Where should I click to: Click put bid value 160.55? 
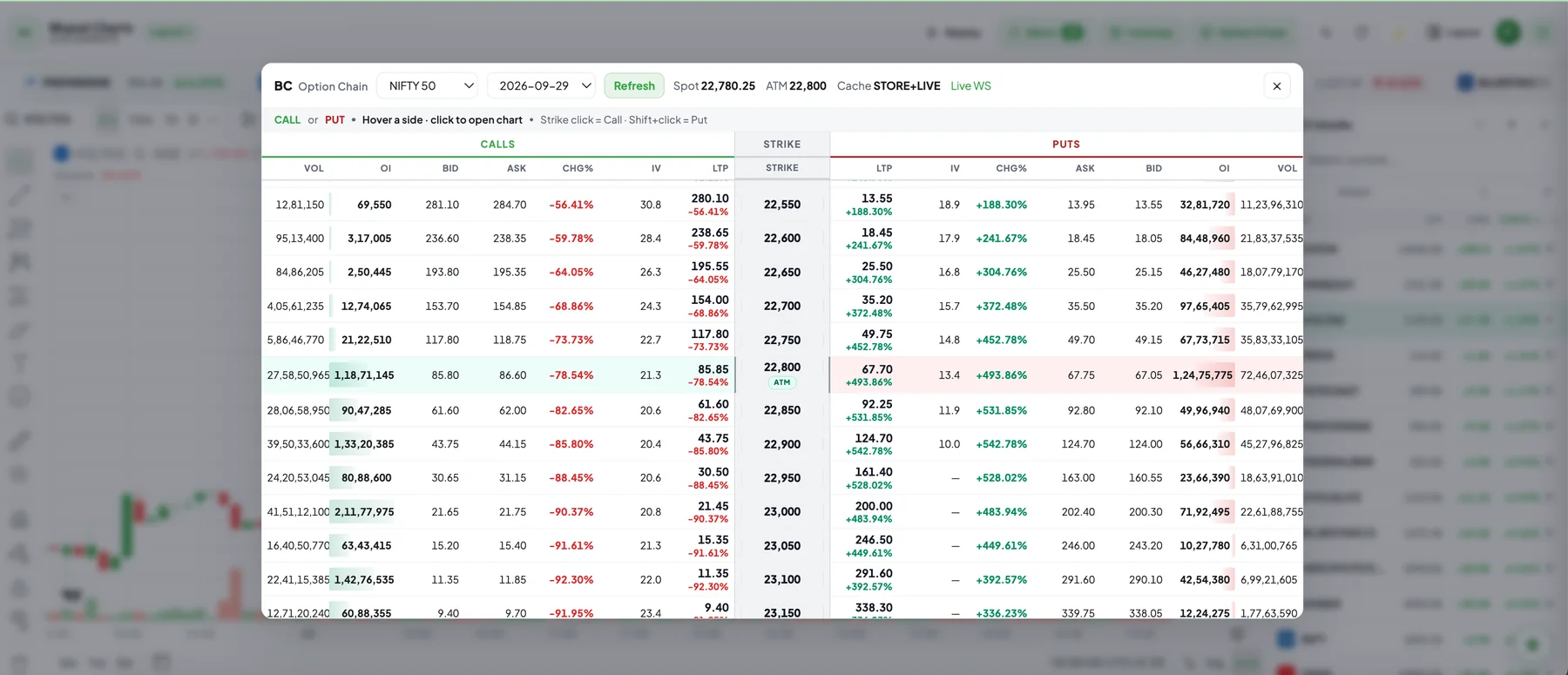(1146, 478)
